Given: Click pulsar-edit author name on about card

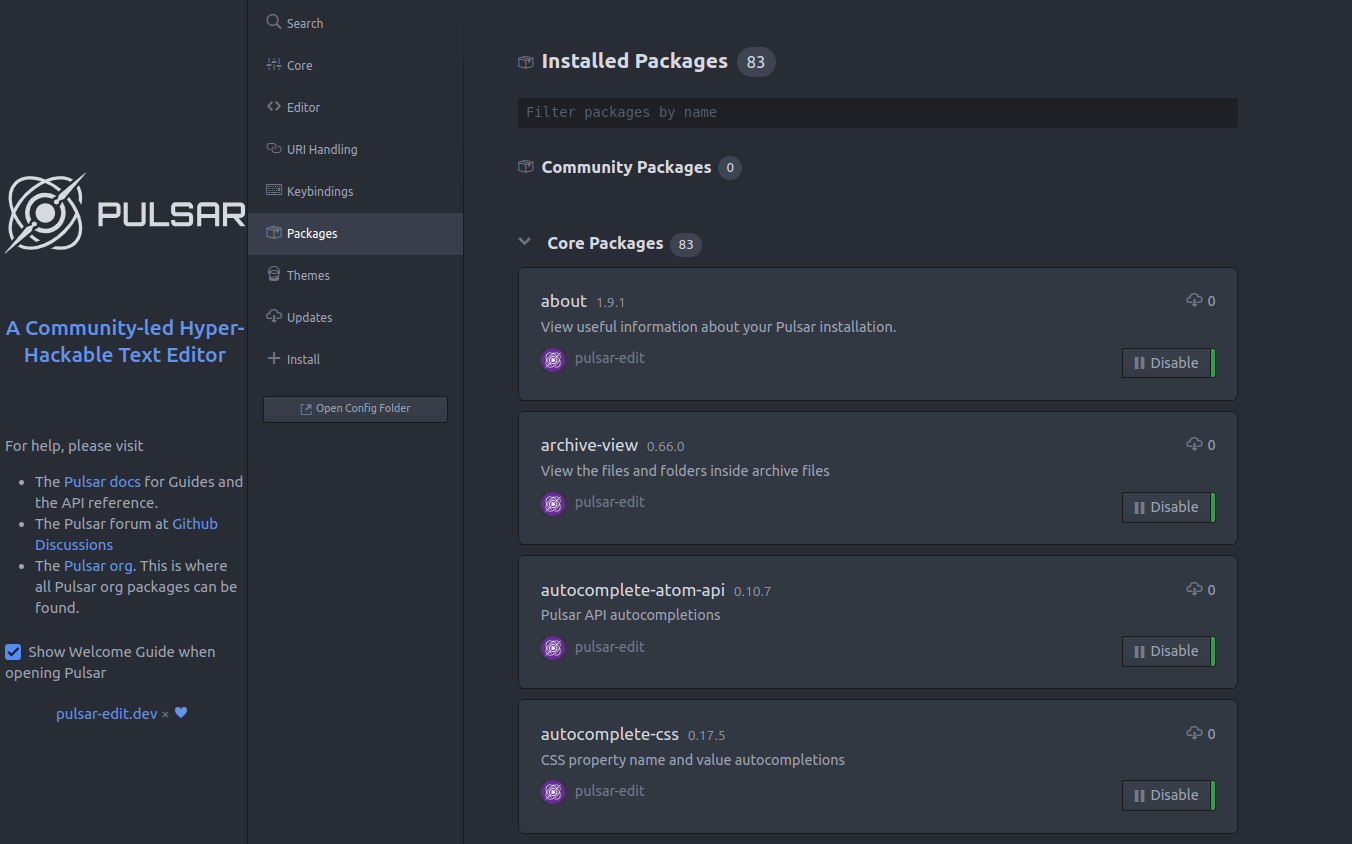Looking at the screenshot, I should pos(610,358).
